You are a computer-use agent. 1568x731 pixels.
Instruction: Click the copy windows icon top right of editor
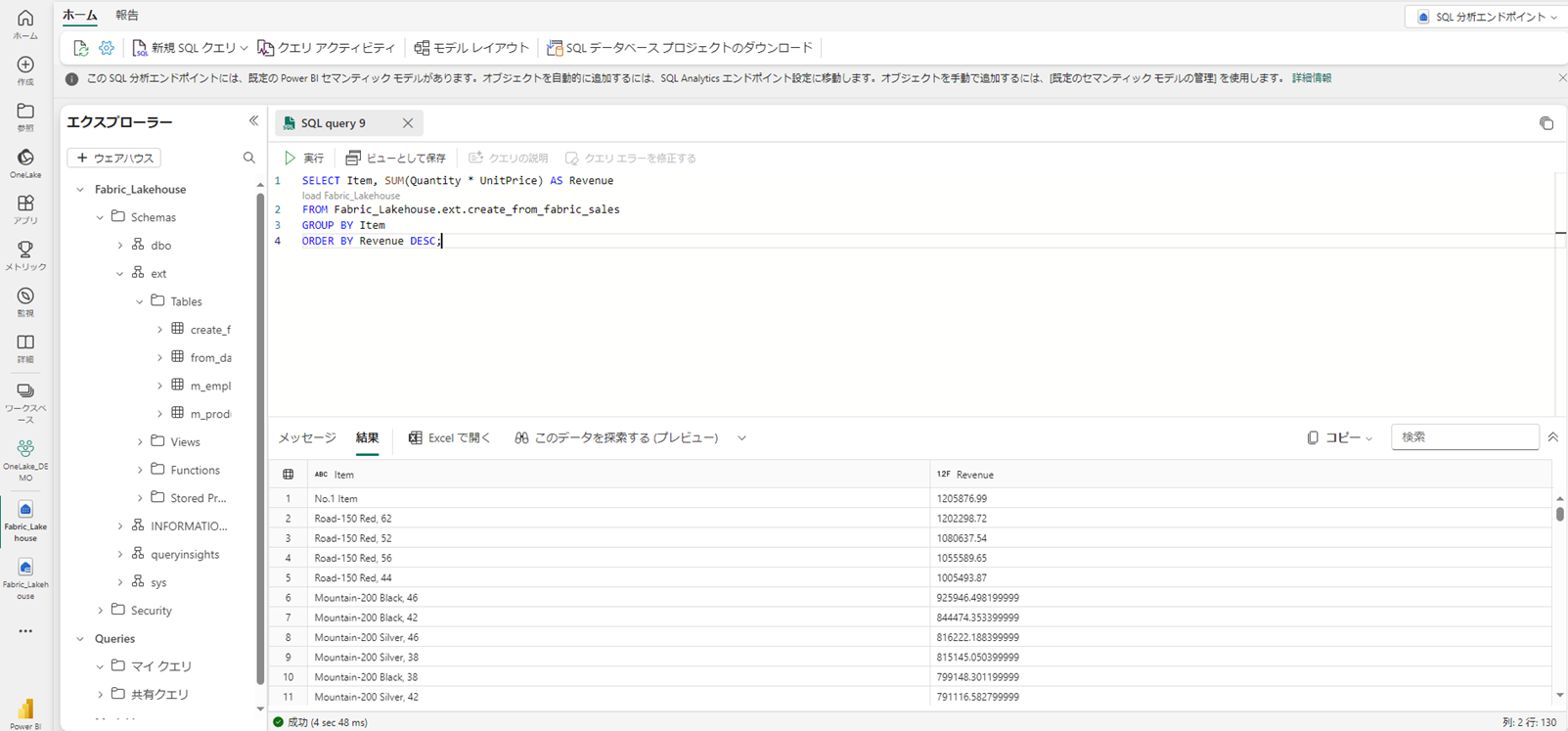(1546, 123)
